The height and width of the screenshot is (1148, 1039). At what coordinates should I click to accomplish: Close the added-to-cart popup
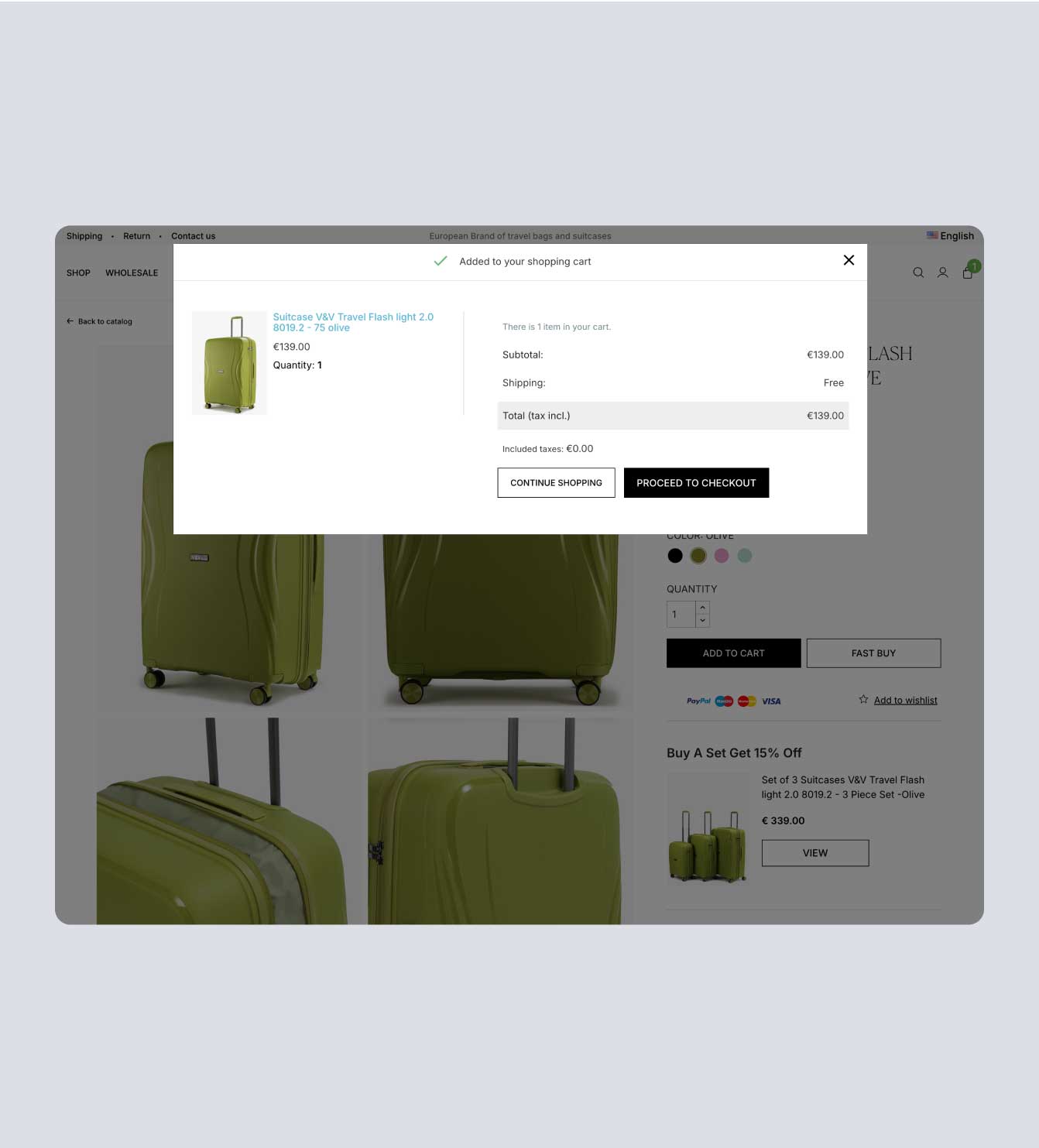tap(849, 260)
